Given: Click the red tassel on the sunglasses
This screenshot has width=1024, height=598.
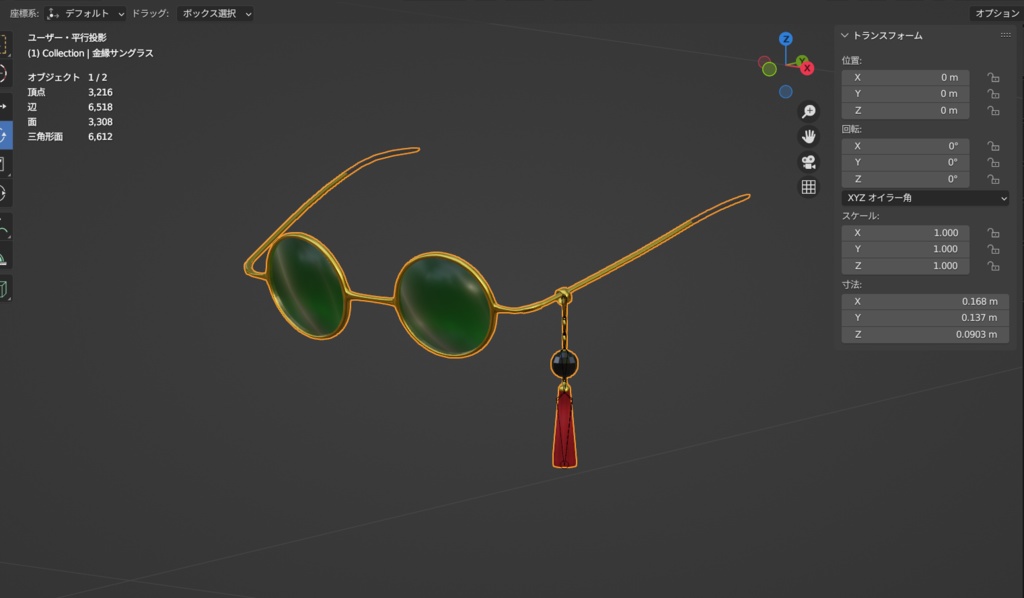Looking at the screenshot, I should click(564, 431).
